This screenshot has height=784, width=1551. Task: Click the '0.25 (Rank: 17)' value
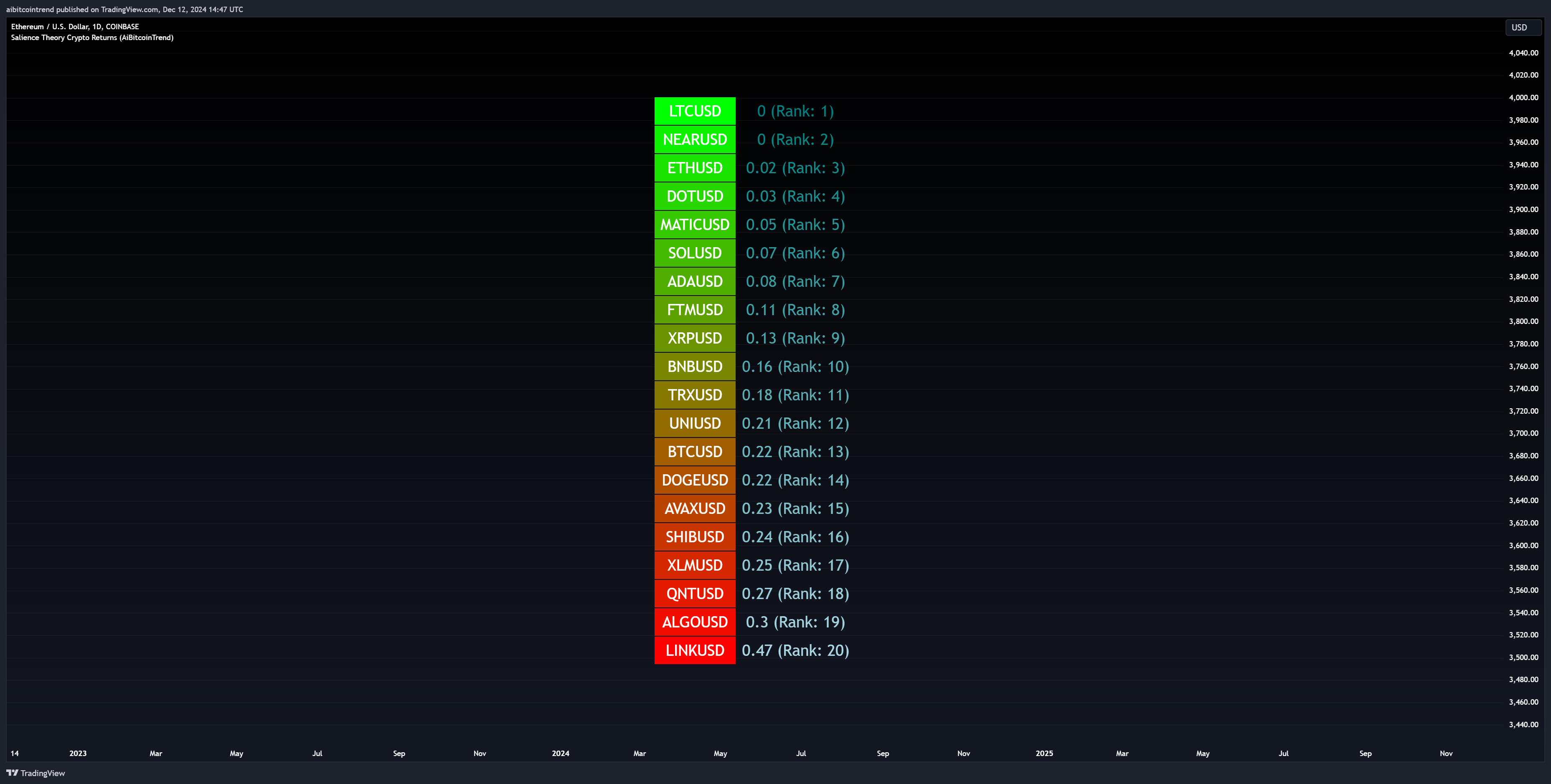click(795, 565)
